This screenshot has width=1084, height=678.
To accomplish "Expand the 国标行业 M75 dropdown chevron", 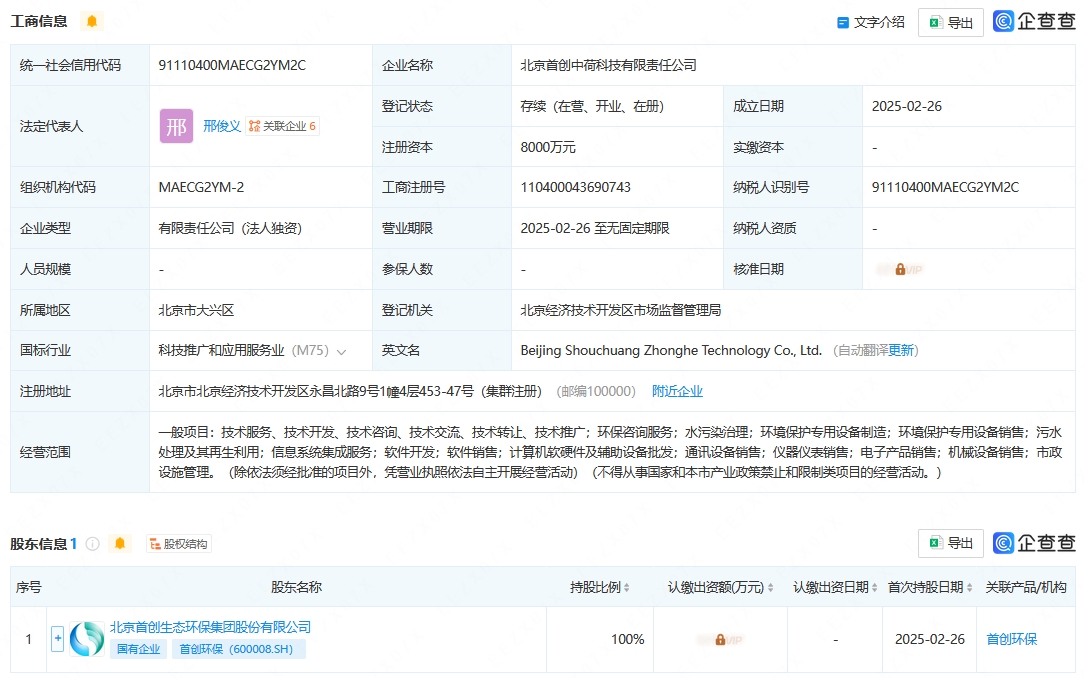I will [342, 352].
